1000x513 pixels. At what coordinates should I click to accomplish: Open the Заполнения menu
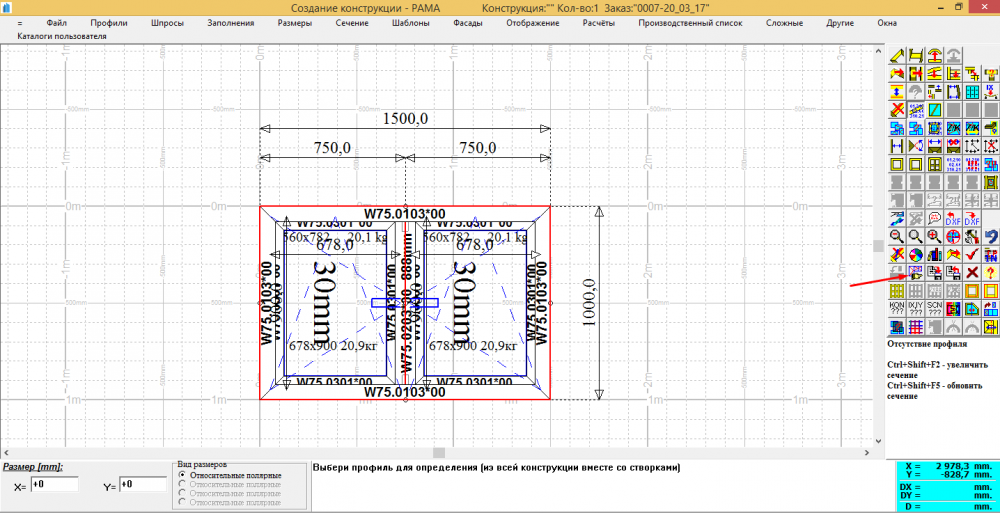point(231,23)
